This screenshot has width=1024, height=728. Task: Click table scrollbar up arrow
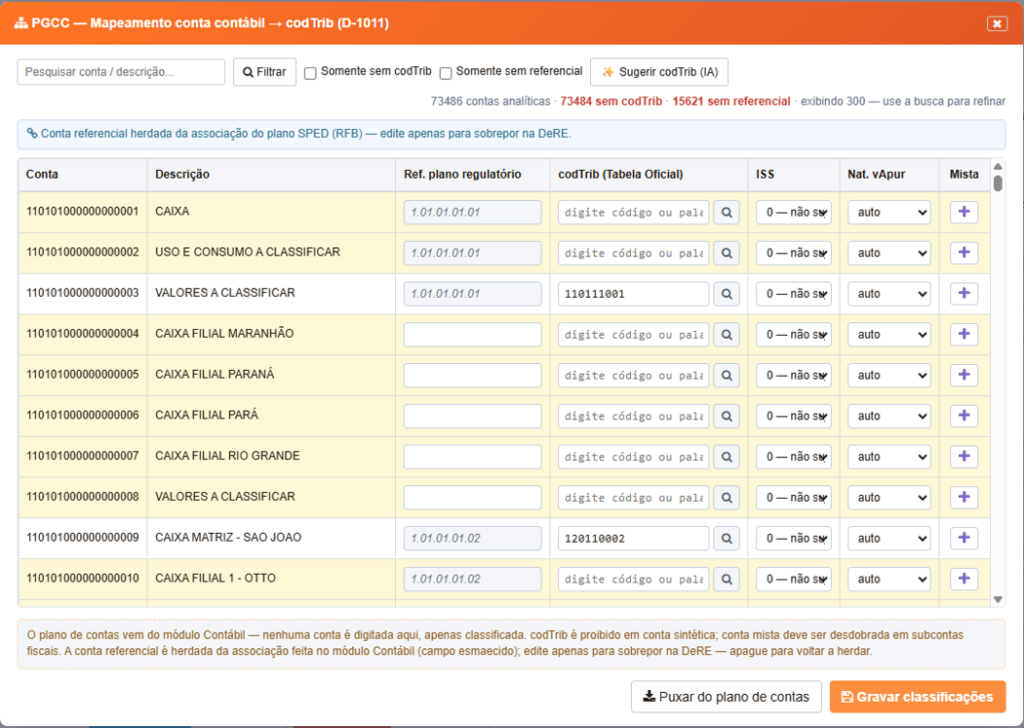click(997, 166)
